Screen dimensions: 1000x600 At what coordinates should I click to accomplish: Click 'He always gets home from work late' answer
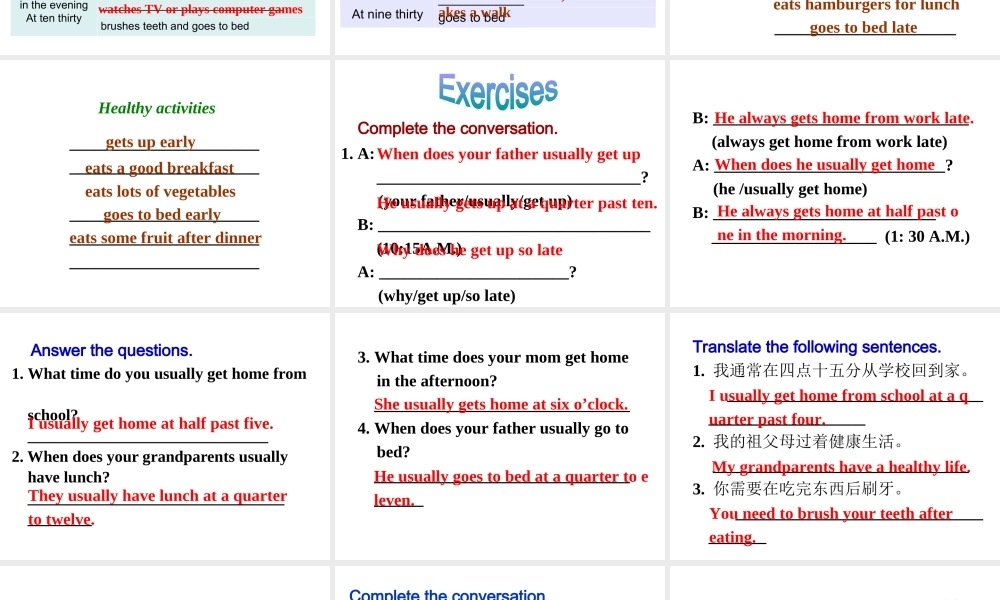coord(843,118)
